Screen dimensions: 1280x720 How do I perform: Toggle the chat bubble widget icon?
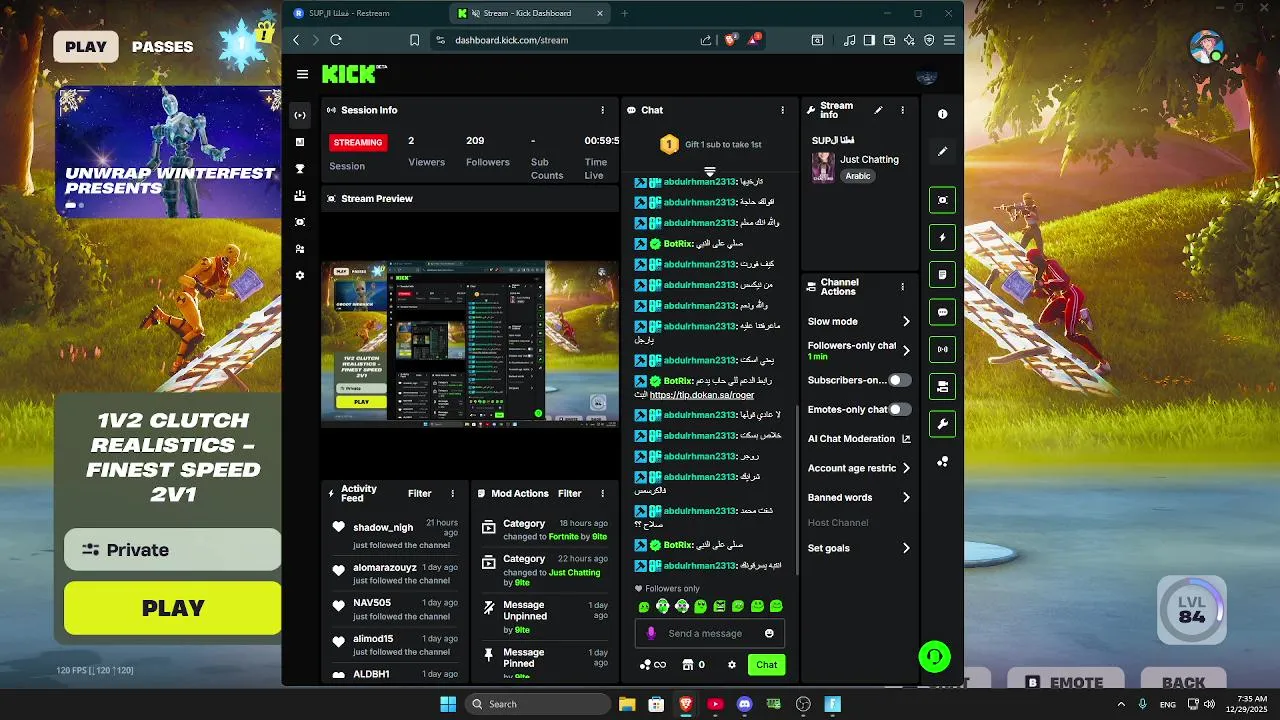(x=942, y=312)
